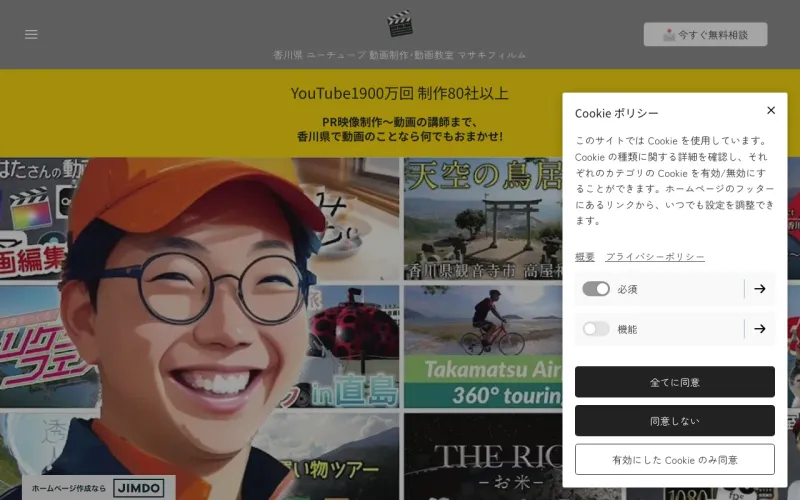Click the clapperboard site logo
The width and height of the screenshot is (800, 500).
tap(399, 23)
